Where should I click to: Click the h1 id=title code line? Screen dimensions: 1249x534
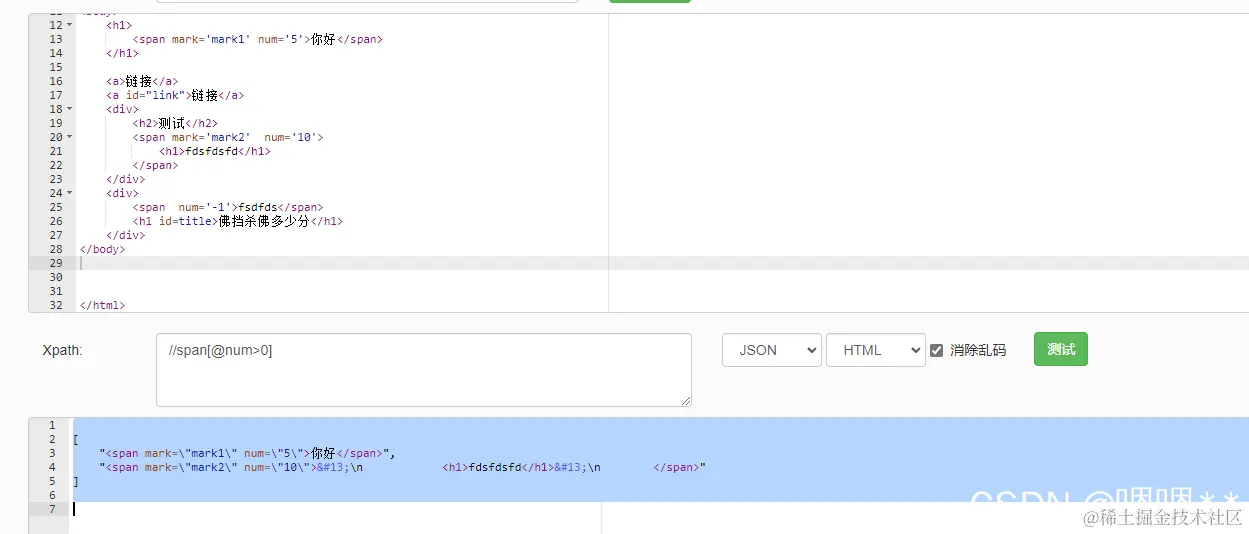(x=238, y=221)
